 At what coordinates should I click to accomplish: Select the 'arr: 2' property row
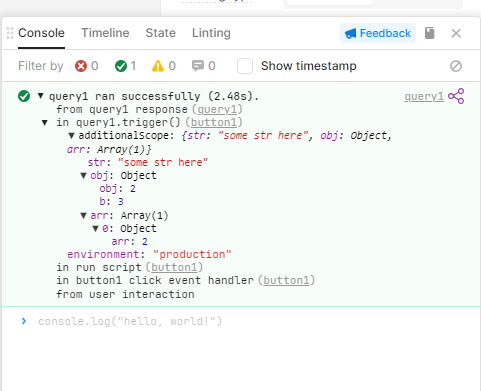pos(130,242)
